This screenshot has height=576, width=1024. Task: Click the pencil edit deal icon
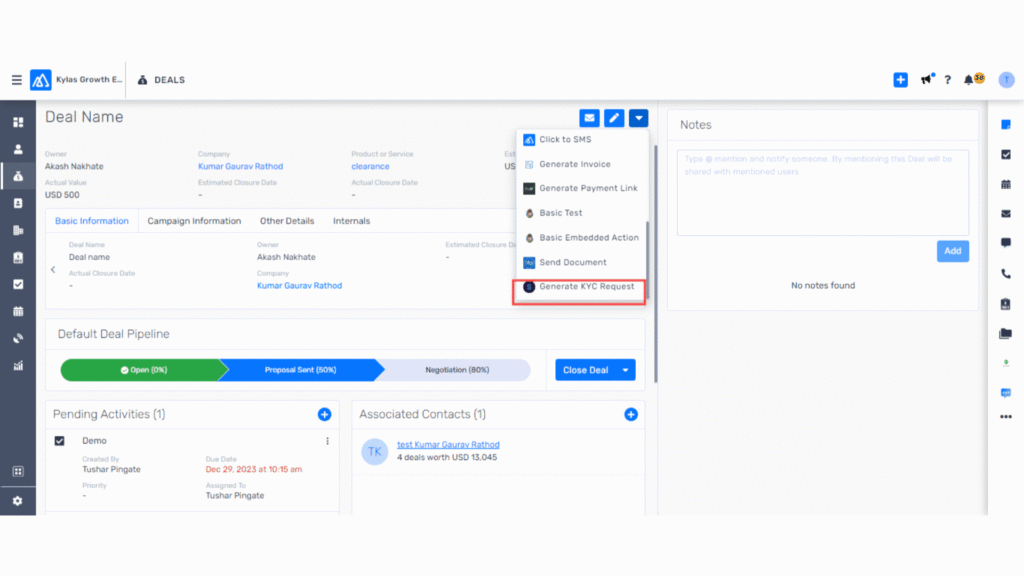tap(614, 118)
